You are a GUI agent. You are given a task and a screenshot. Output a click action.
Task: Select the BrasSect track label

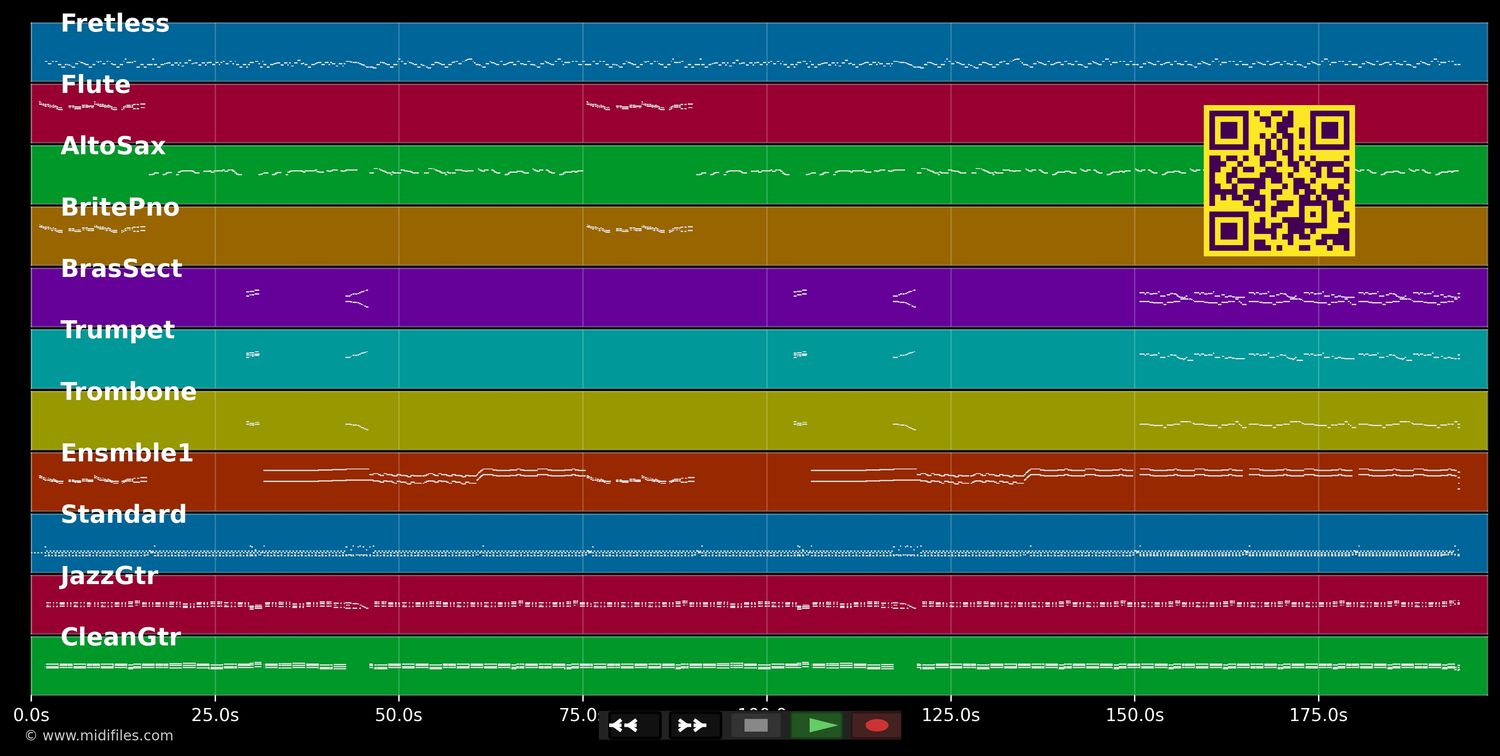[x=121, y=269]
